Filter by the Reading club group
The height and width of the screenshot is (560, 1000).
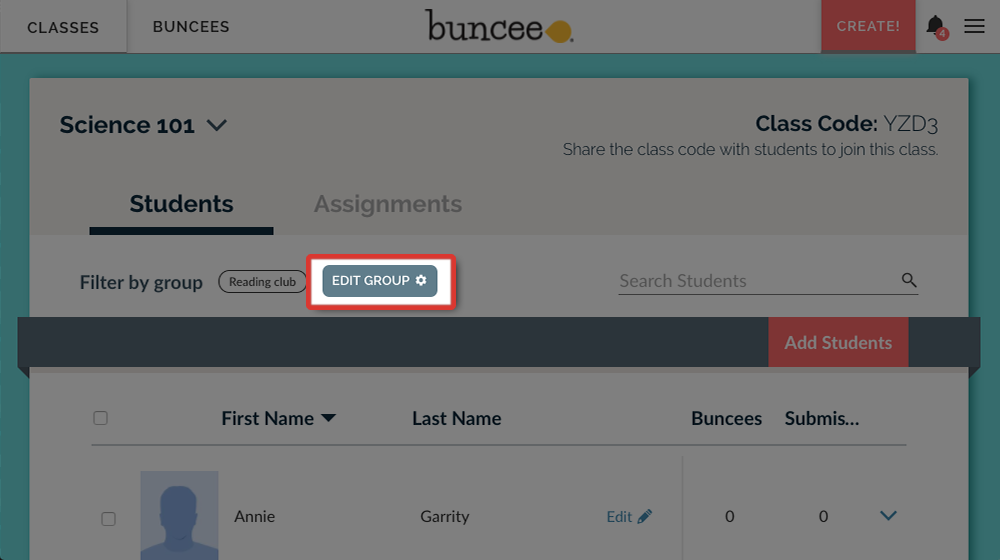pyautogui.click(x=262, y=282)
